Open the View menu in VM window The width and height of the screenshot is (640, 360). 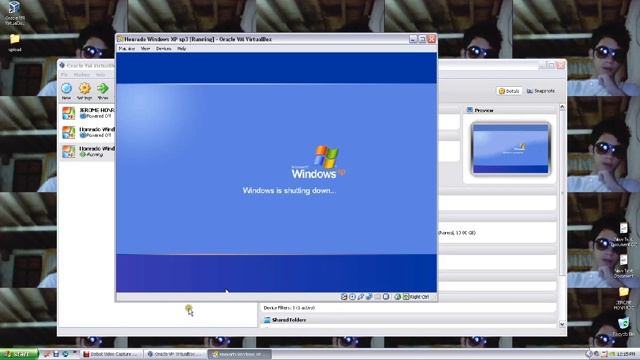(145, 49)
